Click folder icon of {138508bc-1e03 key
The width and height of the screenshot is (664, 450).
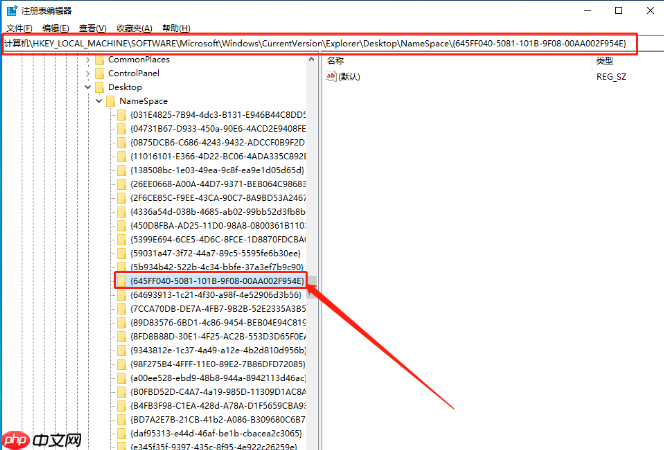[x=122, y=170]
